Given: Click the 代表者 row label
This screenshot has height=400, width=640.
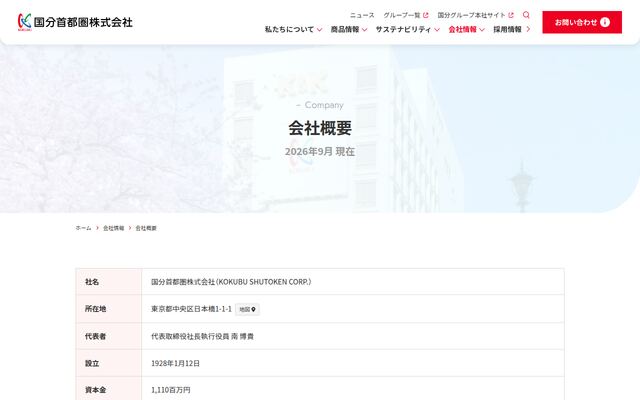Looking at the screenshot, I should point(96,336).
